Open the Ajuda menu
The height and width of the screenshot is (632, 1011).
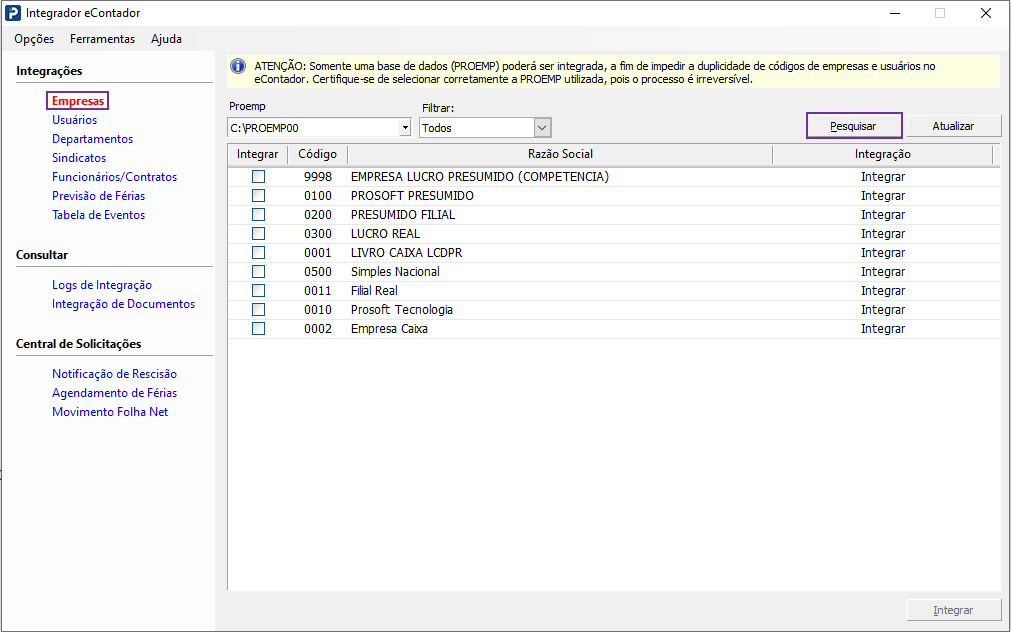pos(166,39)
